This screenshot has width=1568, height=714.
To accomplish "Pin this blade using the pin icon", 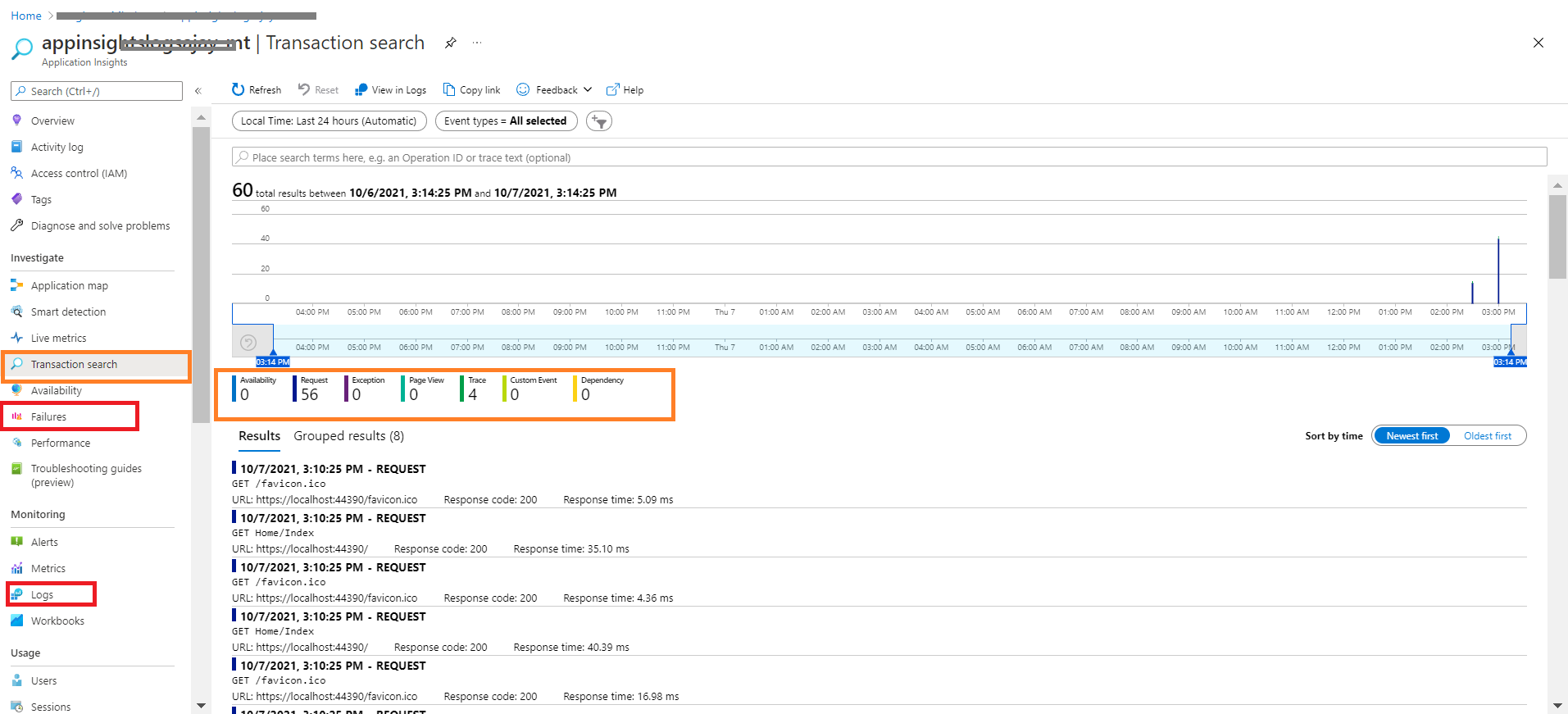I will [x=450, y=43].
